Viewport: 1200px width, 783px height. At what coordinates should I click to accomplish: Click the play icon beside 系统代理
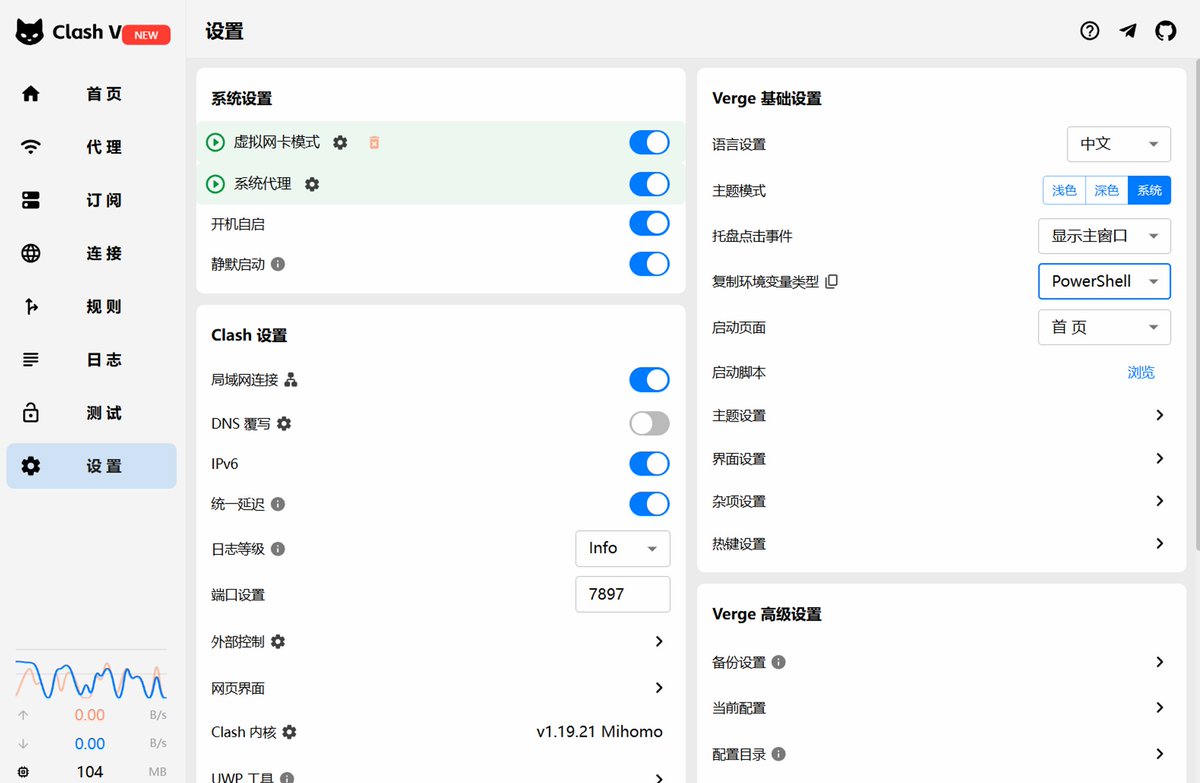point(215,184)
